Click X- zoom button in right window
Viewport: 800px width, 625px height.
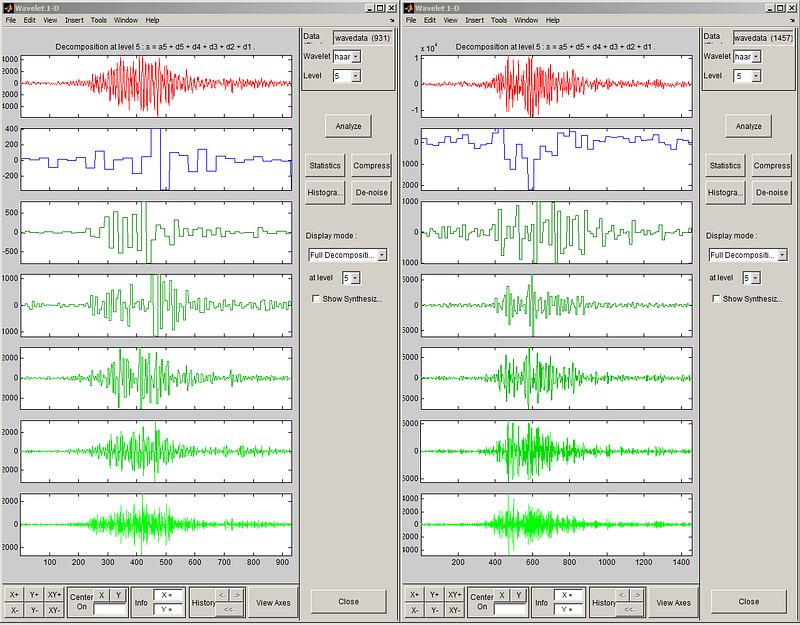click(414, 610)
